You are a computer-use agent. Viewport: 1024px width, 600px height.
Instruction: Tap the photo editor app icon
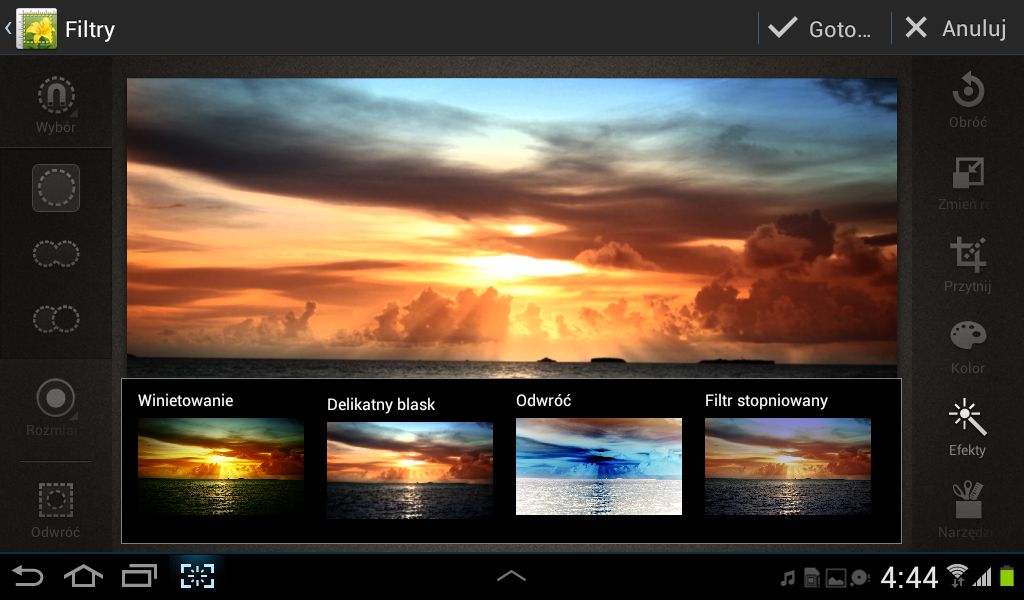(37, 29)
